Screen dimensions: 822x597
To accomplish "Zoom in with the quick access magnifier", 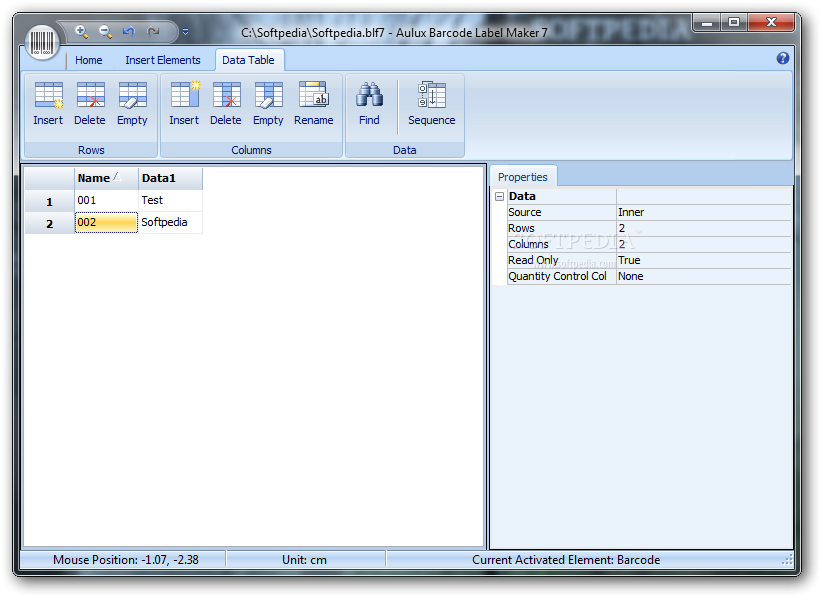I will tap(81, 32).
